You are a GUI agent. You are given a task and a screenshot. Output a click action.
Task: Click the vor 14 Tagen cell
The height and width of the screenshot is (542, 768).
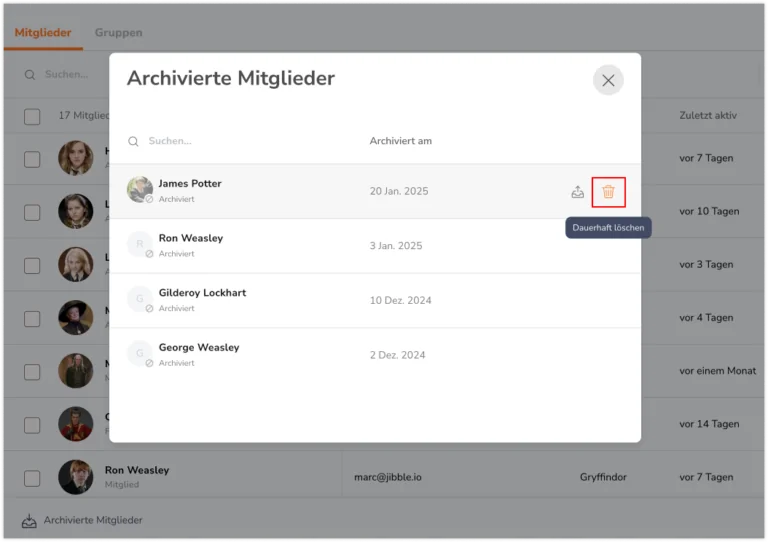click(709, 424)
